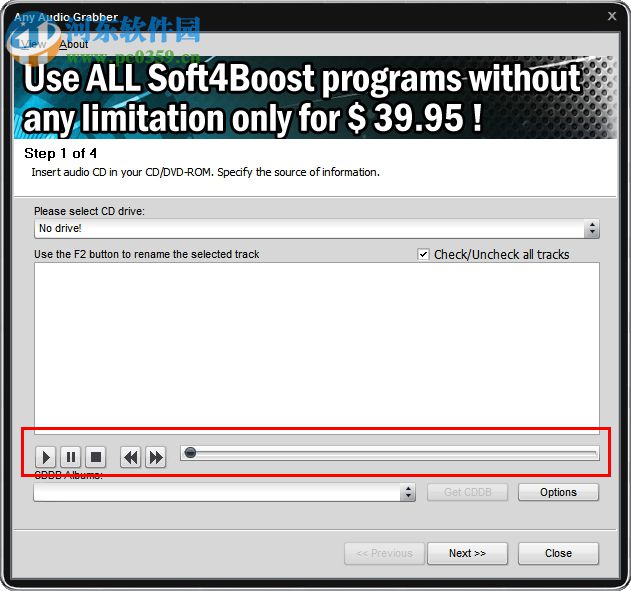
Task: Click the << Previous button
Action: click(x=384, y=553)
